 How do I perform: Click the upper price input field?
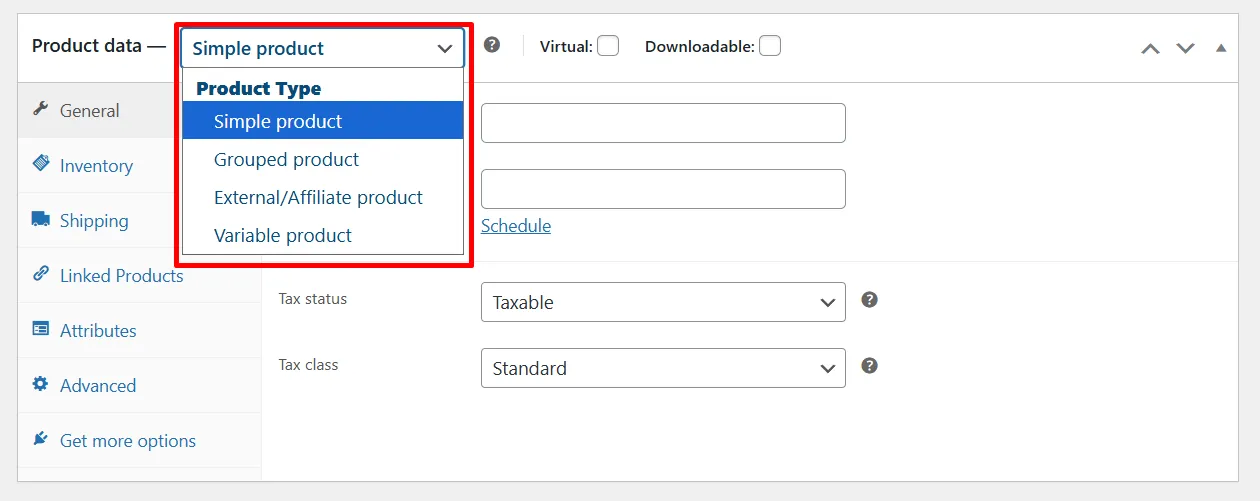coord(663,123)
